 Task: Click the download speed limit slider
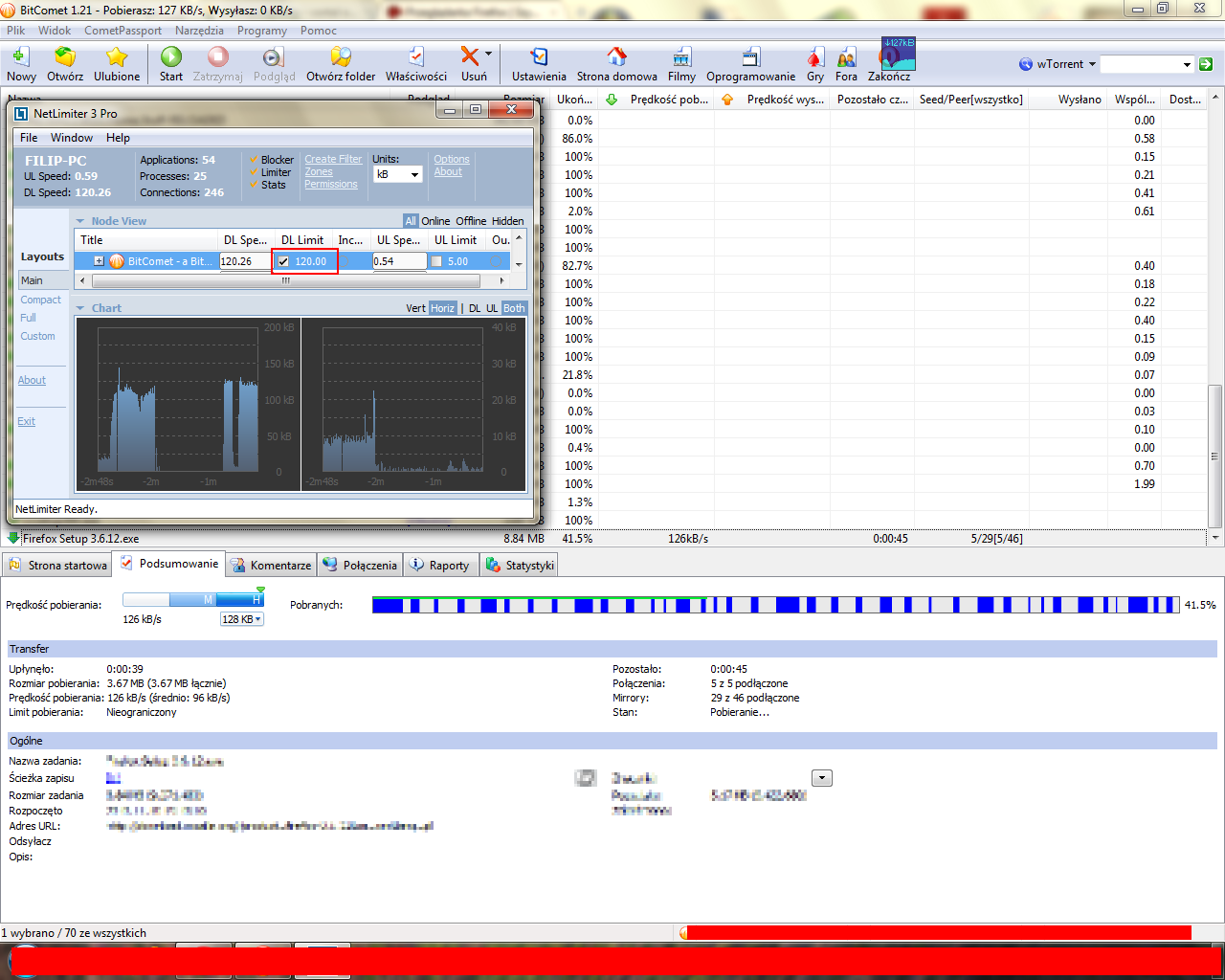(192, 599)
